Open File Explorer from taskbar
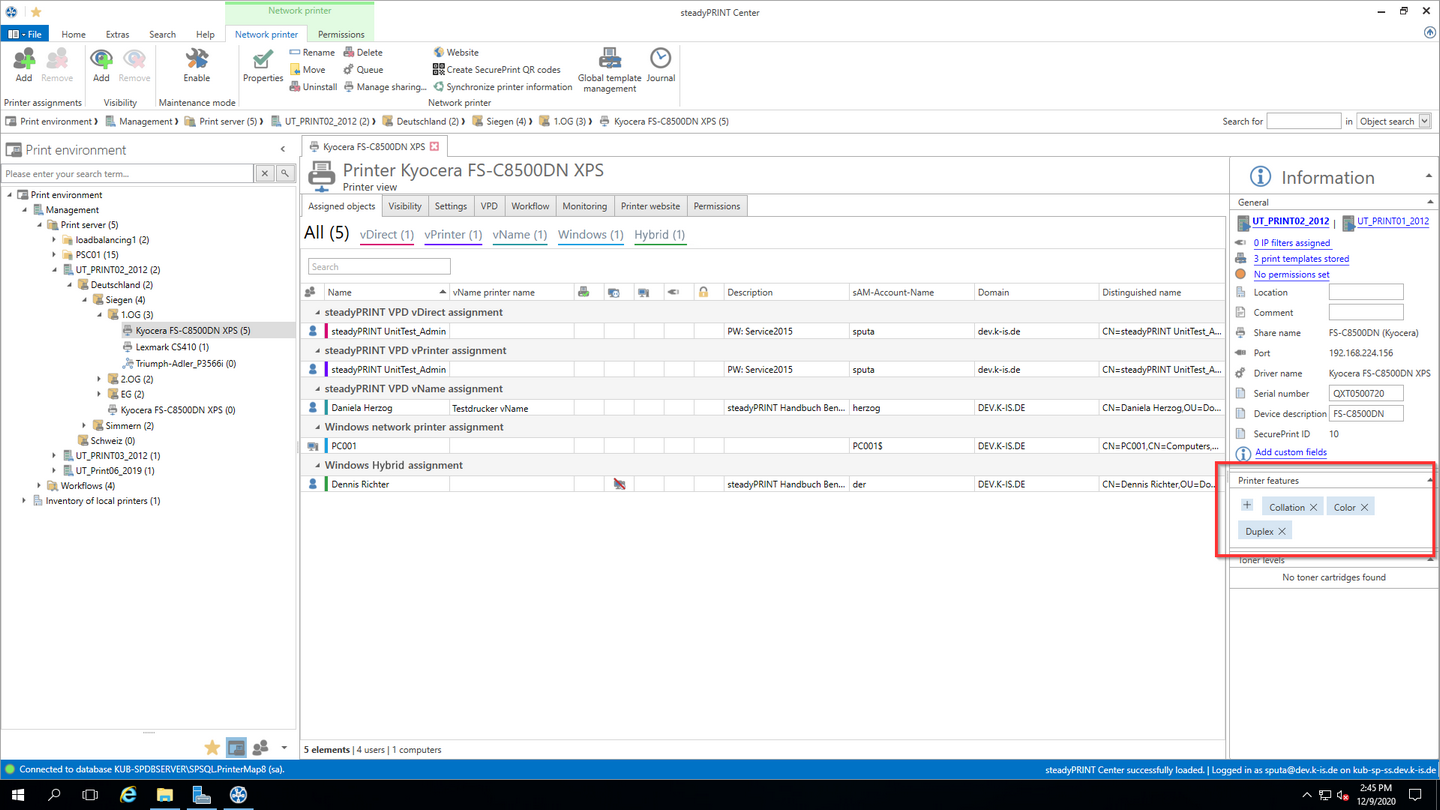Viewport: 1440px width, 810px height. [164, 795]
